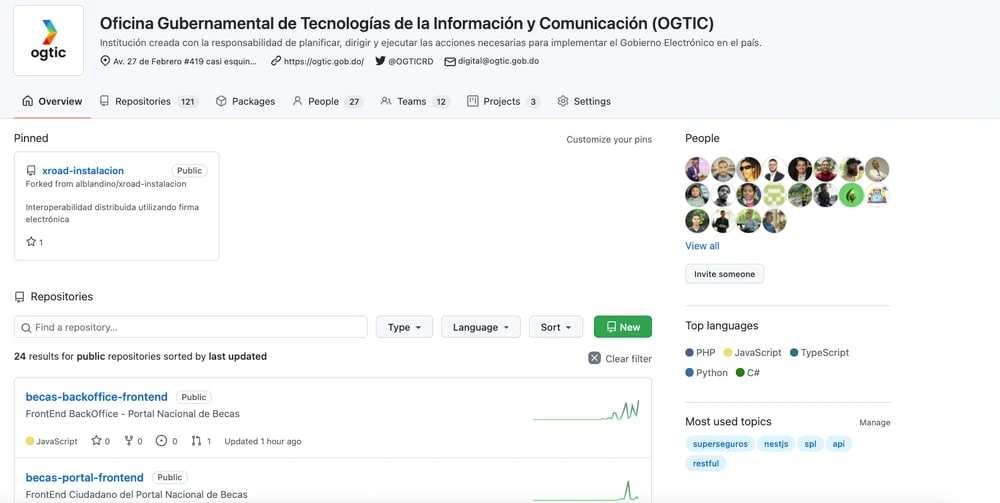
Task: Click activity graph of becas-portal-frontend
Action: (586, 491)
